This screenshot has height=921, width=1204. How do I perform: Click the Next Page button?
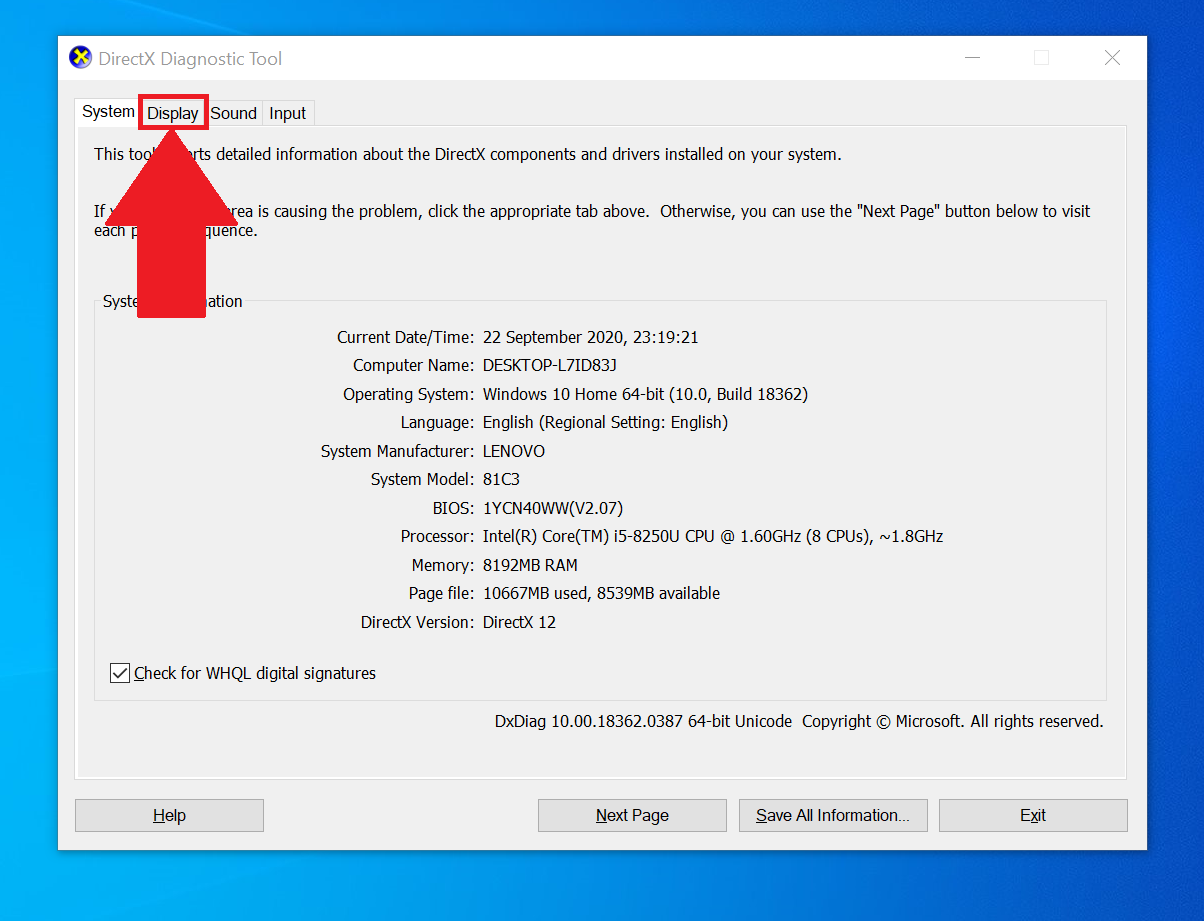click(631, 815)
